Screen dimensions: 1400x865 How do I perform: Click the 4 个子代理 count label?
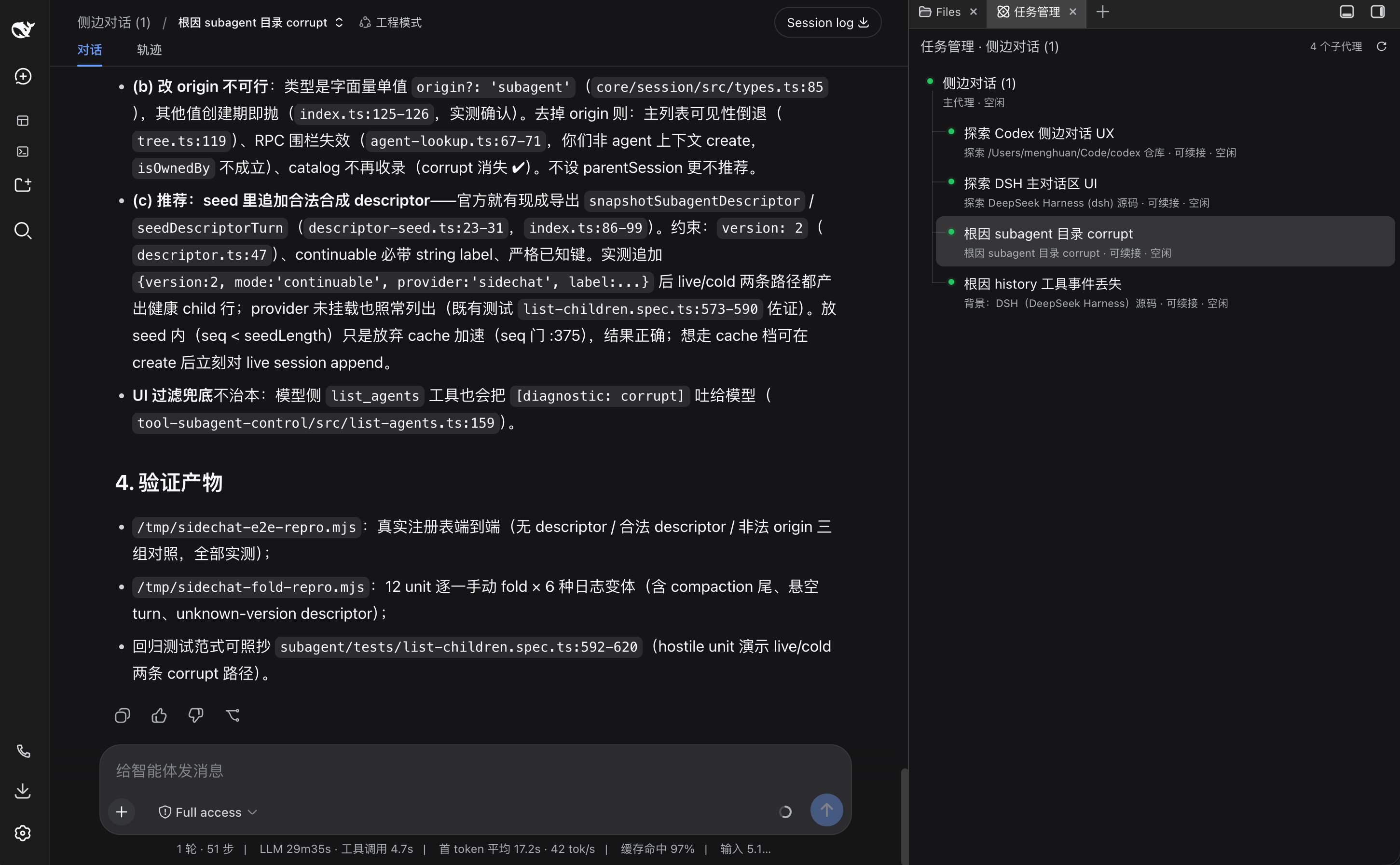click(x=1336, y=46)
